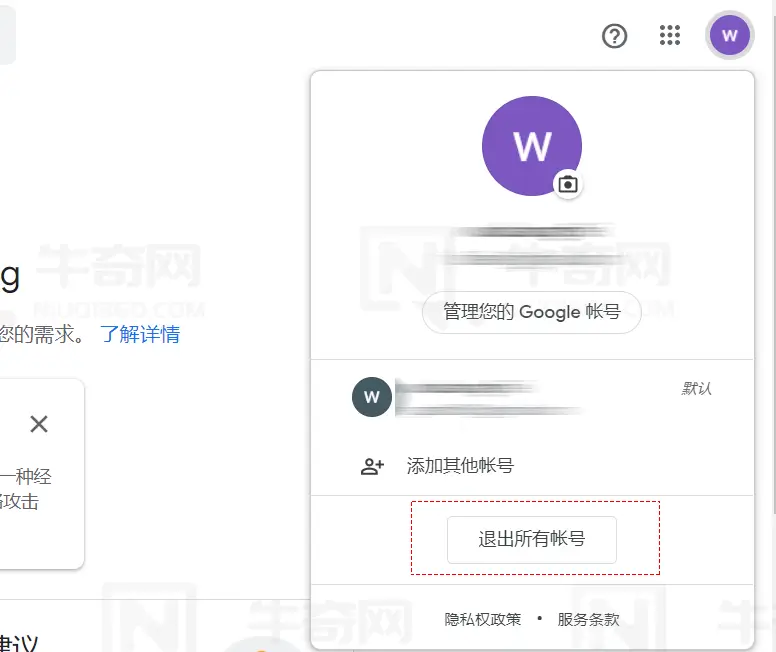
Task: Dismiss the card with the X icon
Action: (39, 424)
